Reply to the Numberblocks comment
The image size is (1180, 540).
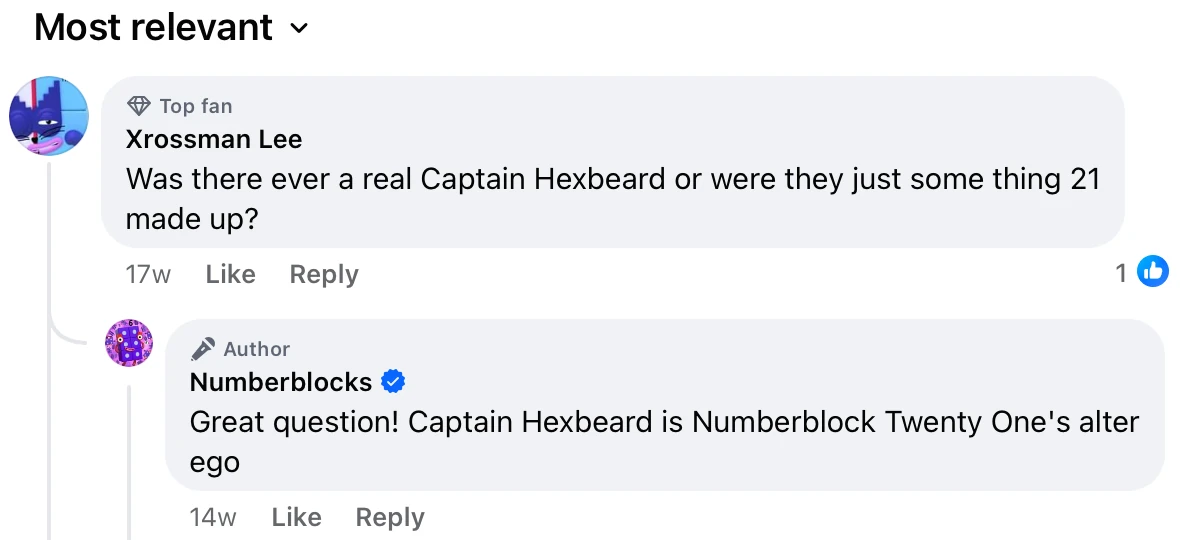coord(390,517)
